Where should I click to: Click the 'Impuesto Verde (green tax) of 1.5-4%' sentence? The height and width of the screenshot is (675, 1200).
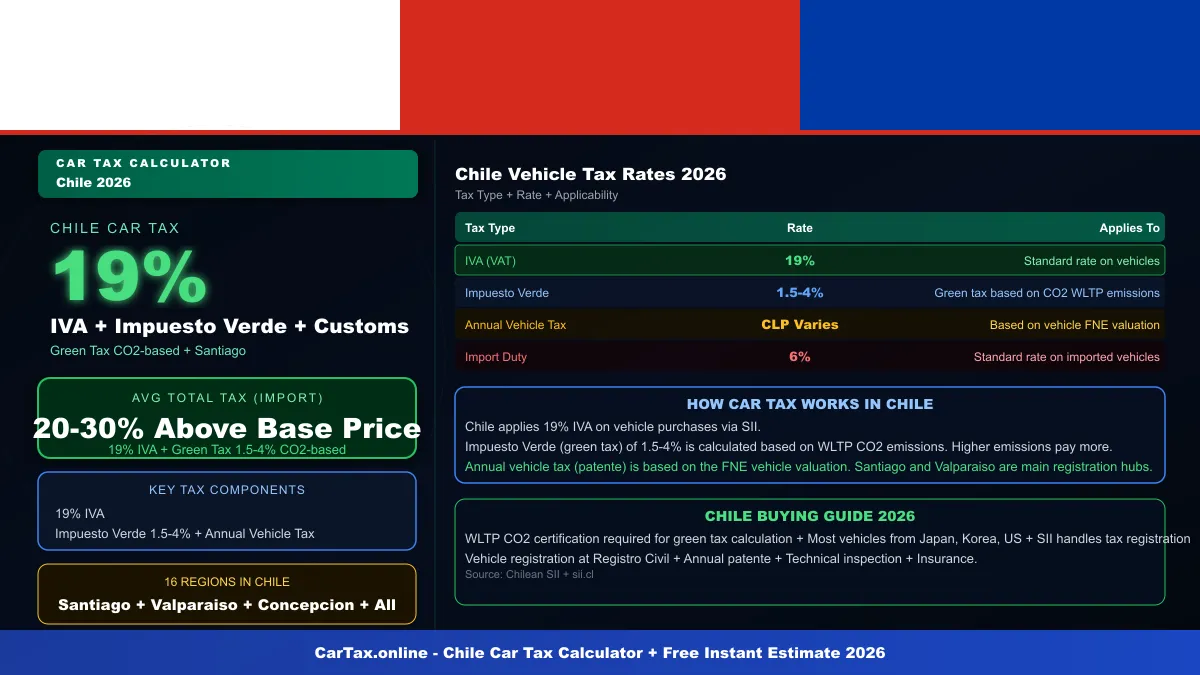pyautogui.click(x=789, y=447)
